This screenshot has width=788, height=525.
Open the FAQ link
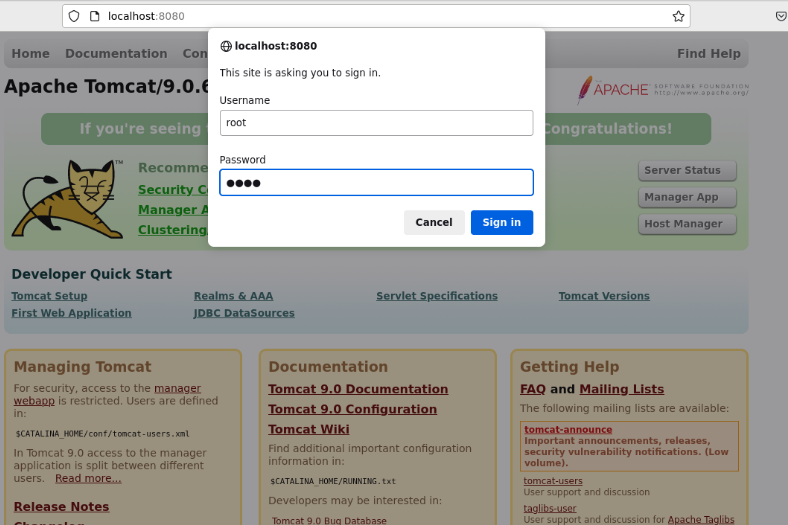point(533,389)
